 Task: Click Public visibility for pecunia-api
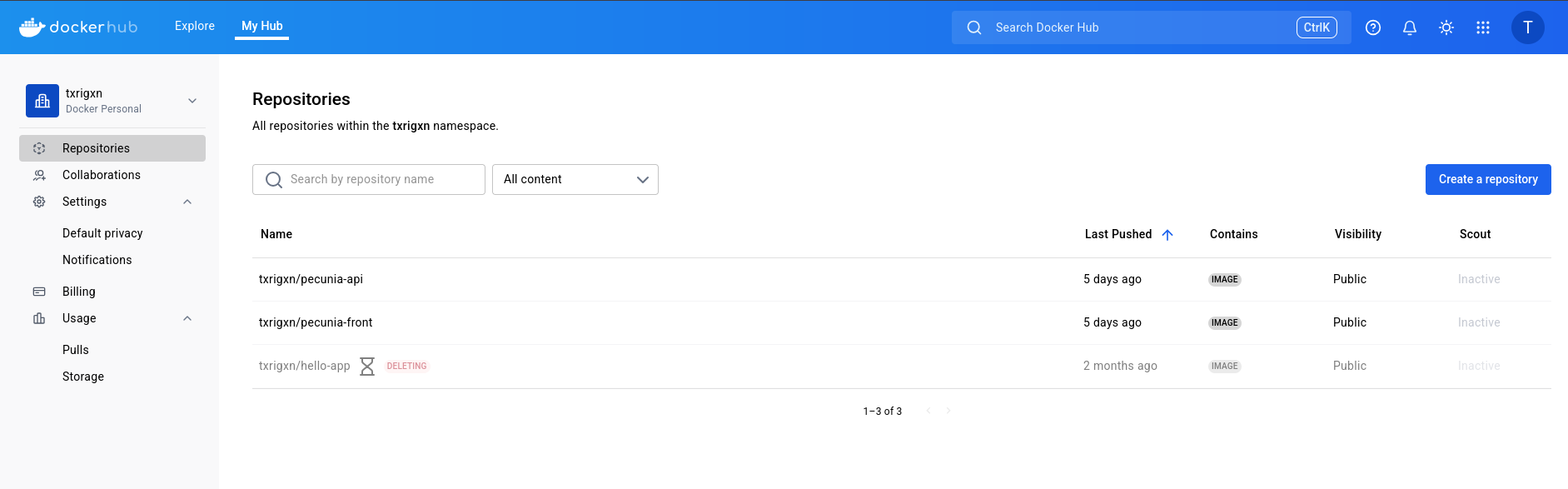point(1350,279)
